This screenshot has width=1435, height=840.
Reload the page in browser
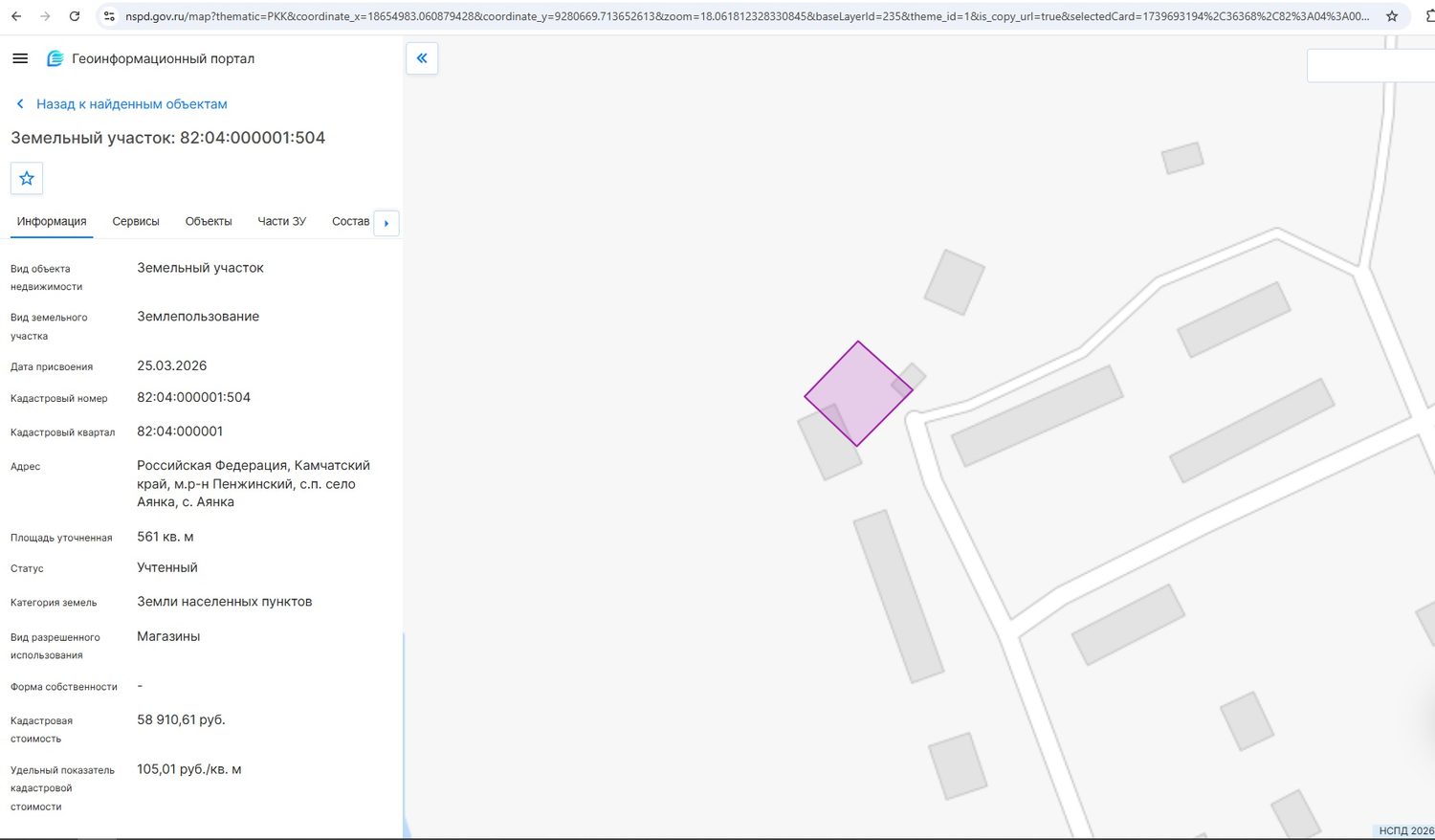(75, 16)
